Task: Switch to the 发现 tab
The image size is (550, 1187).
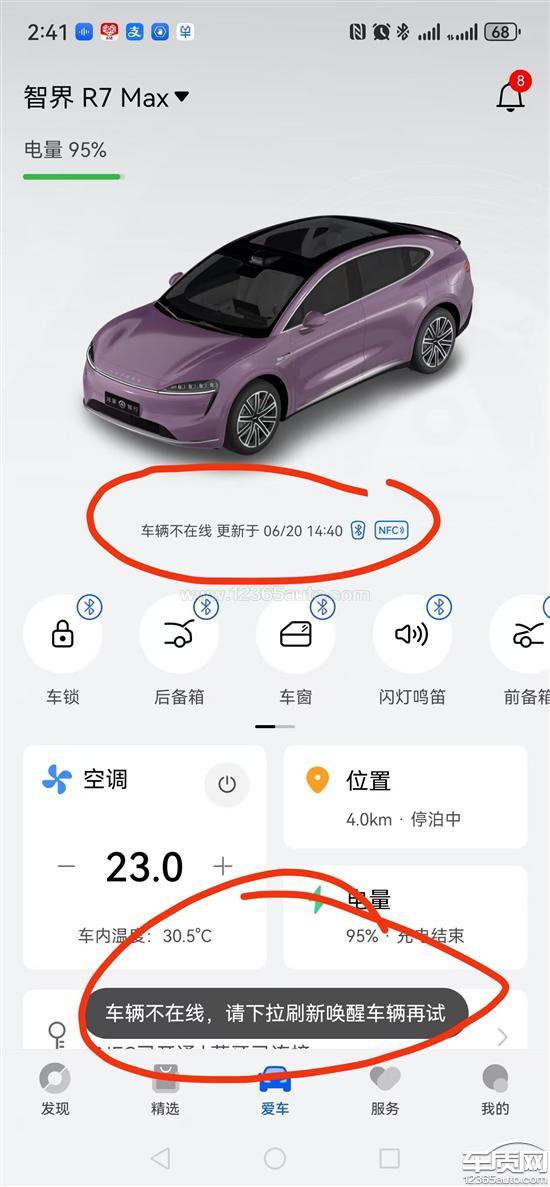Action: pyautogui.click(x=54, y=1090)
